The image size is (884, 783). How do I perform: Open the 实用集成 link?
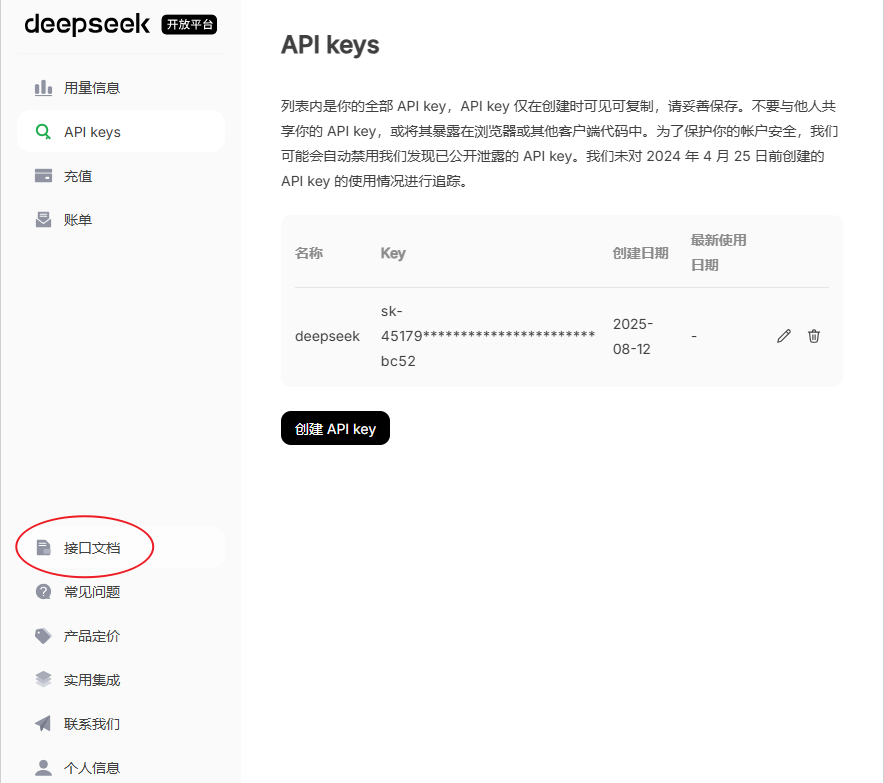tap(121, 680)
